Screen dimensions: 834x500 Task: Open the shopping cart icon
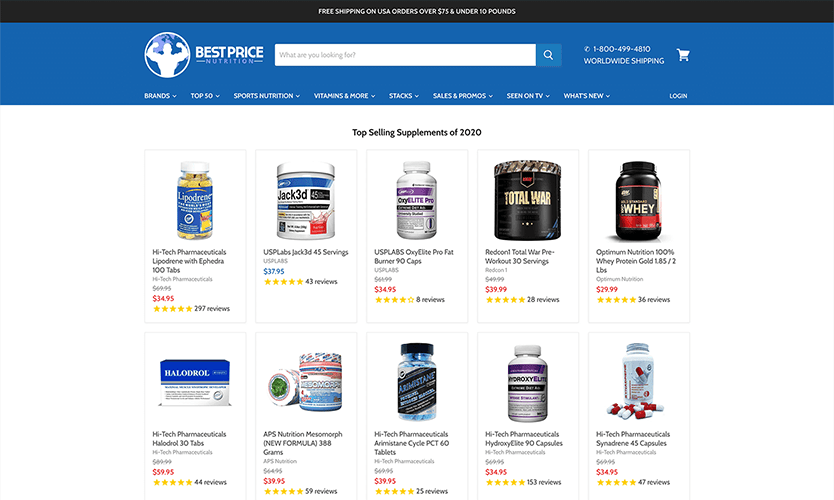[683, 55]
